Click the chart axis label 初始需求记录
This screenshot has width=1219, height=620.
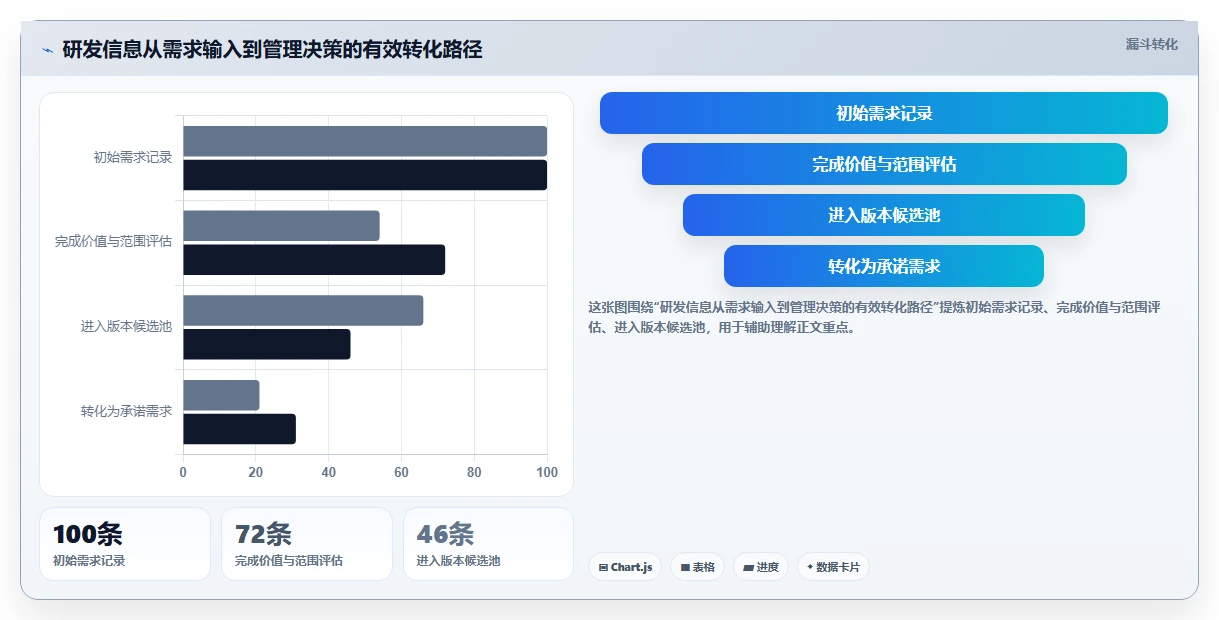(x=133, y=157)
